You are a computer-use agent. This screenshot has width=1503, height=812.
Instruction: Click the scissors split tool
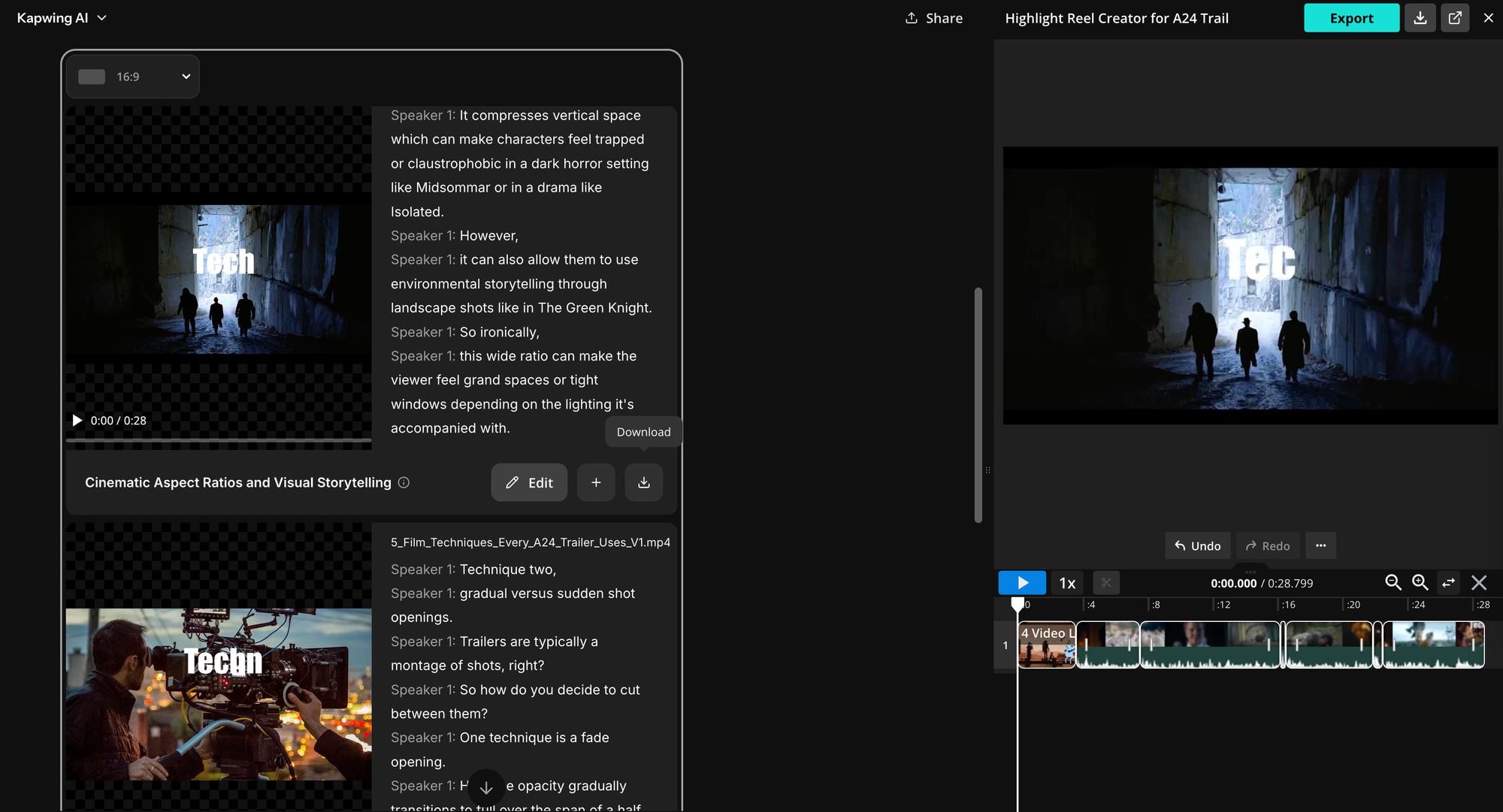[x=1105, y=583]
